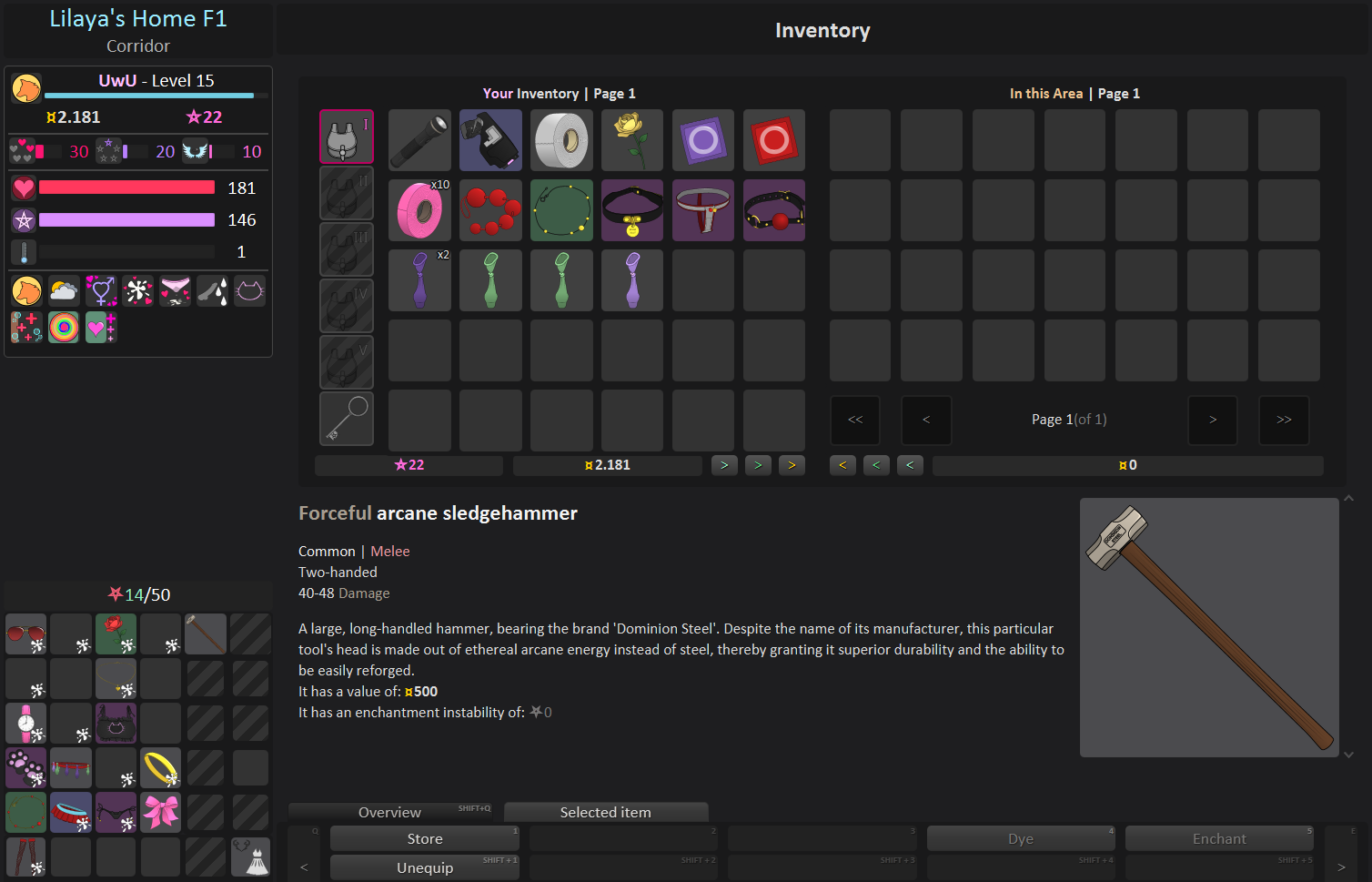Switch to inventory bag IV tab

tap(347, 306)
